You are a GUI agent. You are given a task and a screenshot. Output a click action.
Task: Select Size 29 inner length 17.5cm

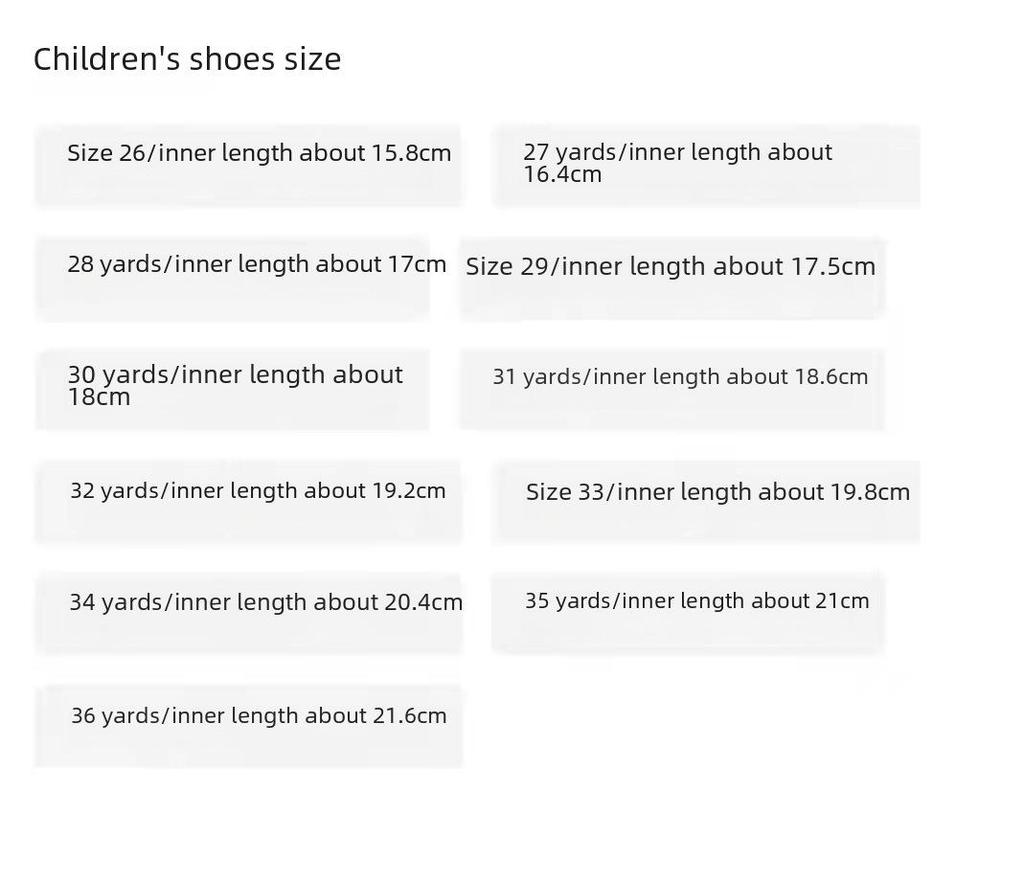coord(671,278)
